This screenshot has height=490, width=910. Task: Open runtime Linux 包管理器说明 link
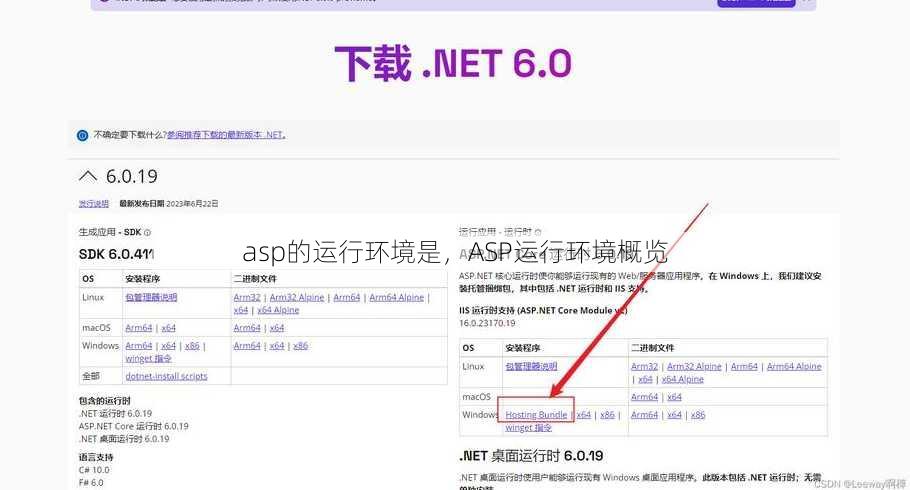[531, 366]
